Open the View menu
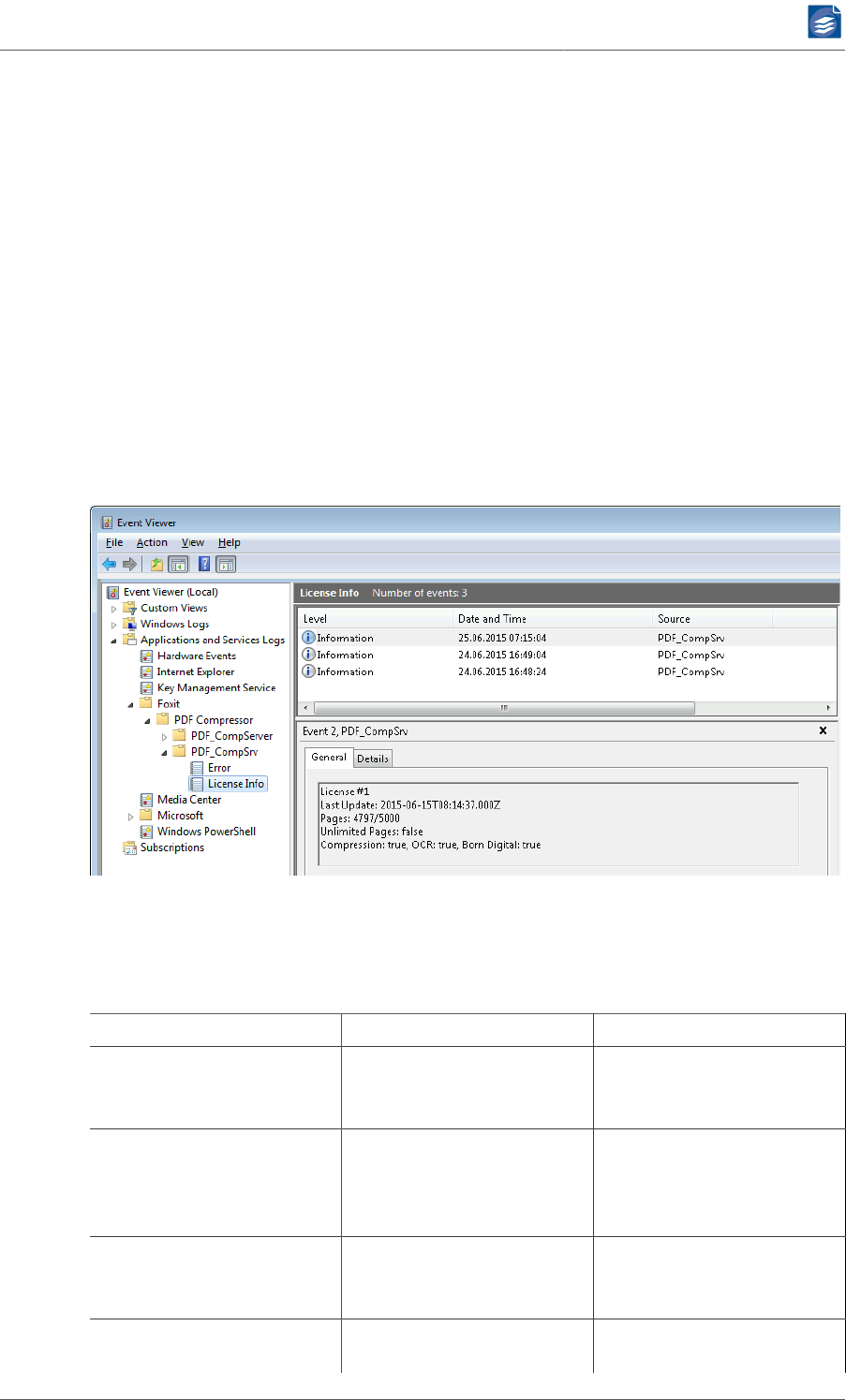 click(193, 542)
